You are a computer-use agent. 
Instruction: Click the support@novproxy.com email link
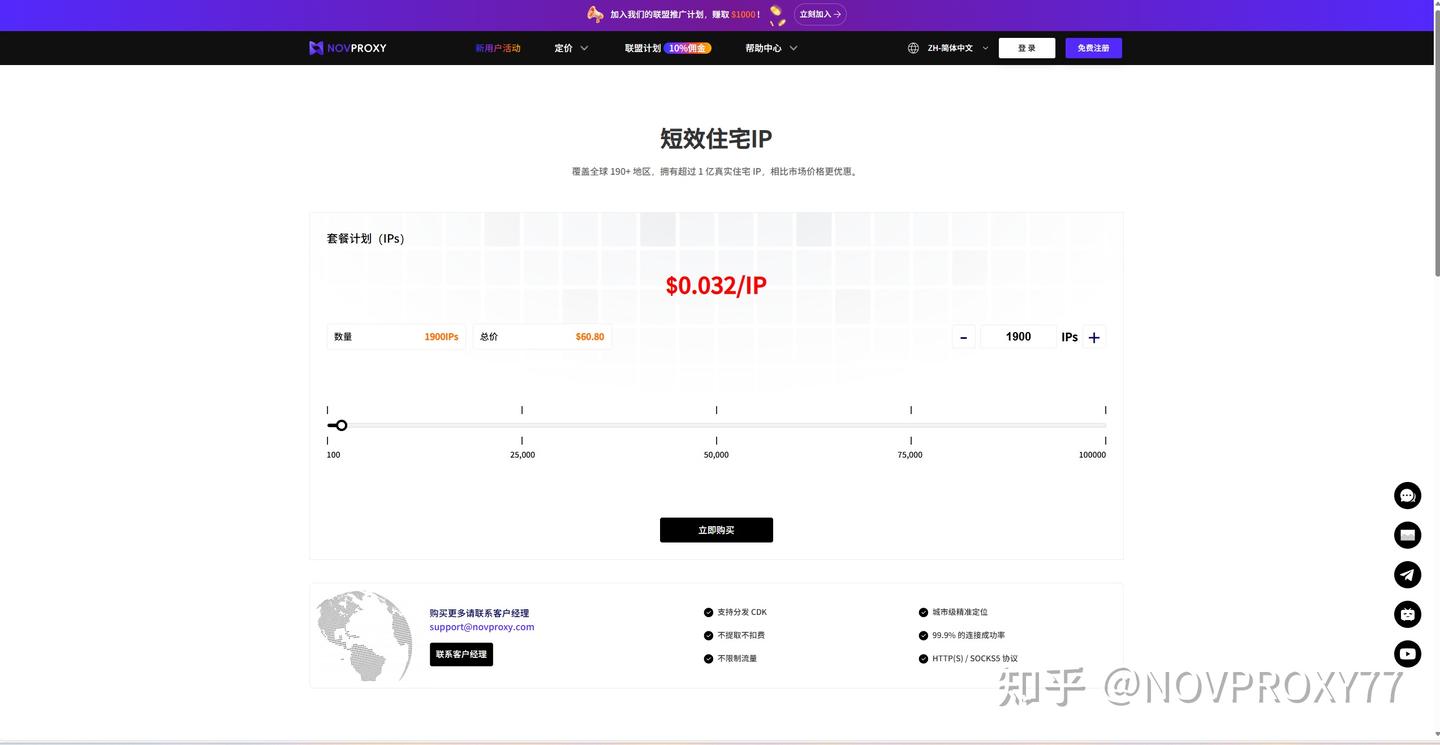[x=481, y=626]
